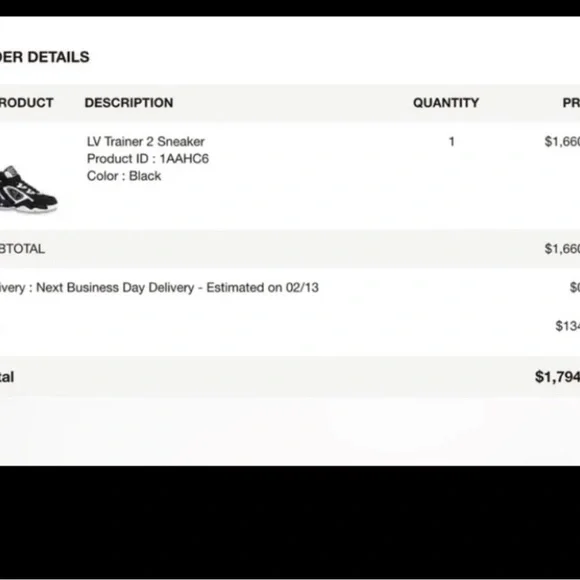
Task: Click the price column header
Action: pos(571,102)
